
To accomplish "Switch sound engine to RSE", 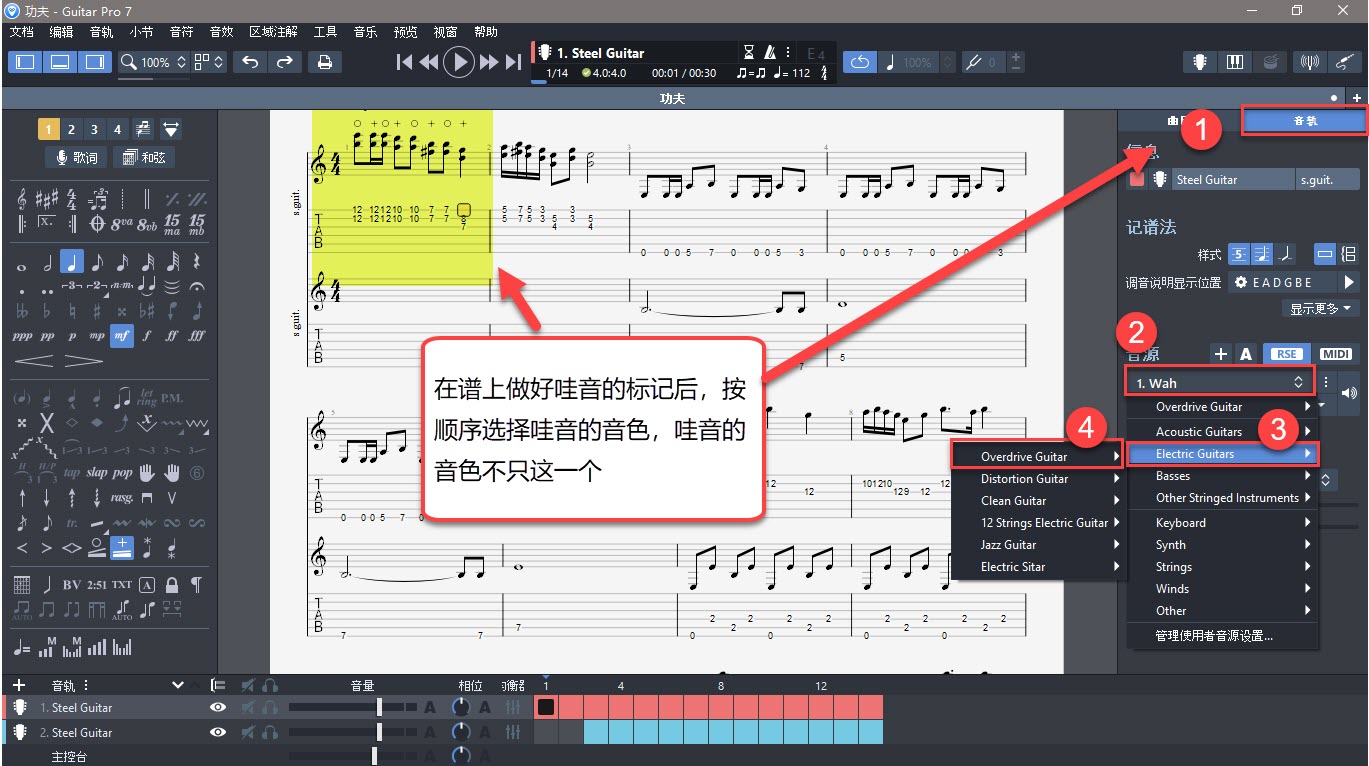I will click(x=1287, y=354).
